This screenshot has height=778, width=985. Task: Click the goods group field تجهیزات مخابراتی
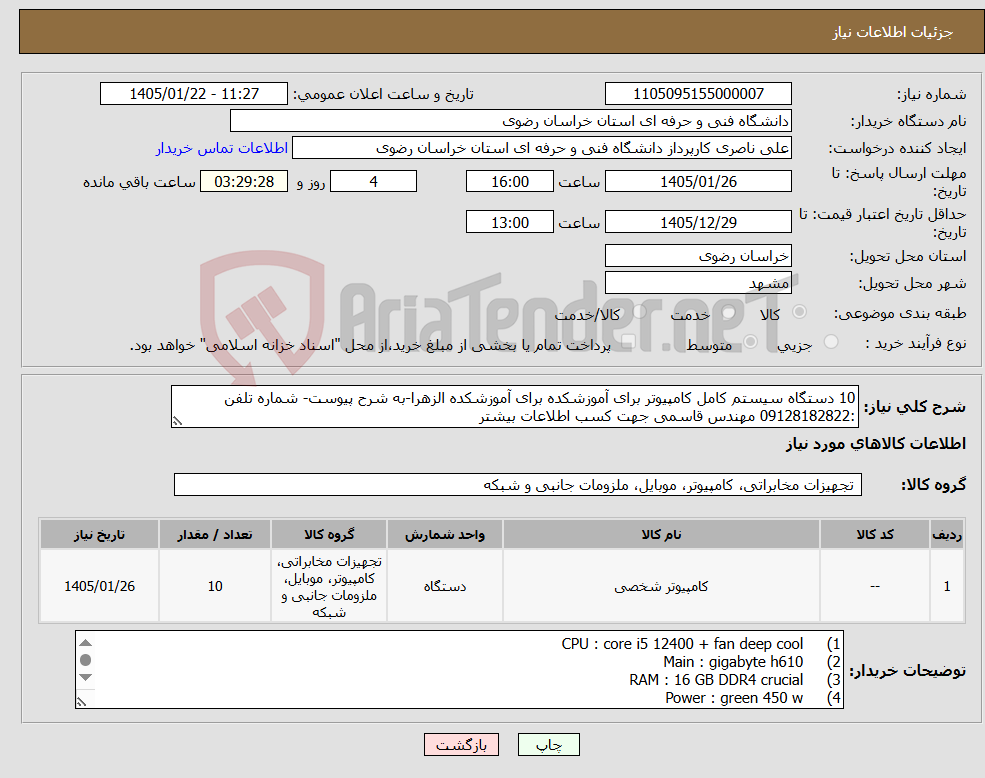[x=518, y=485]
